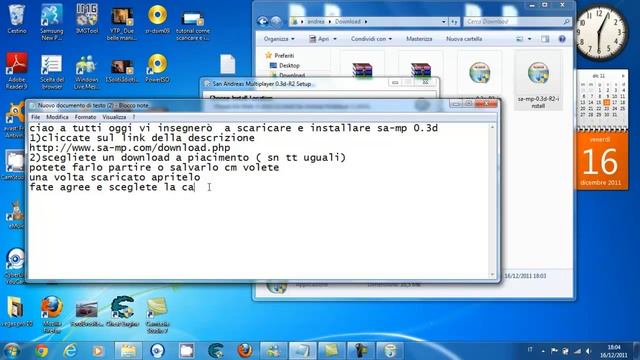Open the Apri dropdown arrow in Explorer
This screenshot has height=360, width=640.
pos(335,39)
